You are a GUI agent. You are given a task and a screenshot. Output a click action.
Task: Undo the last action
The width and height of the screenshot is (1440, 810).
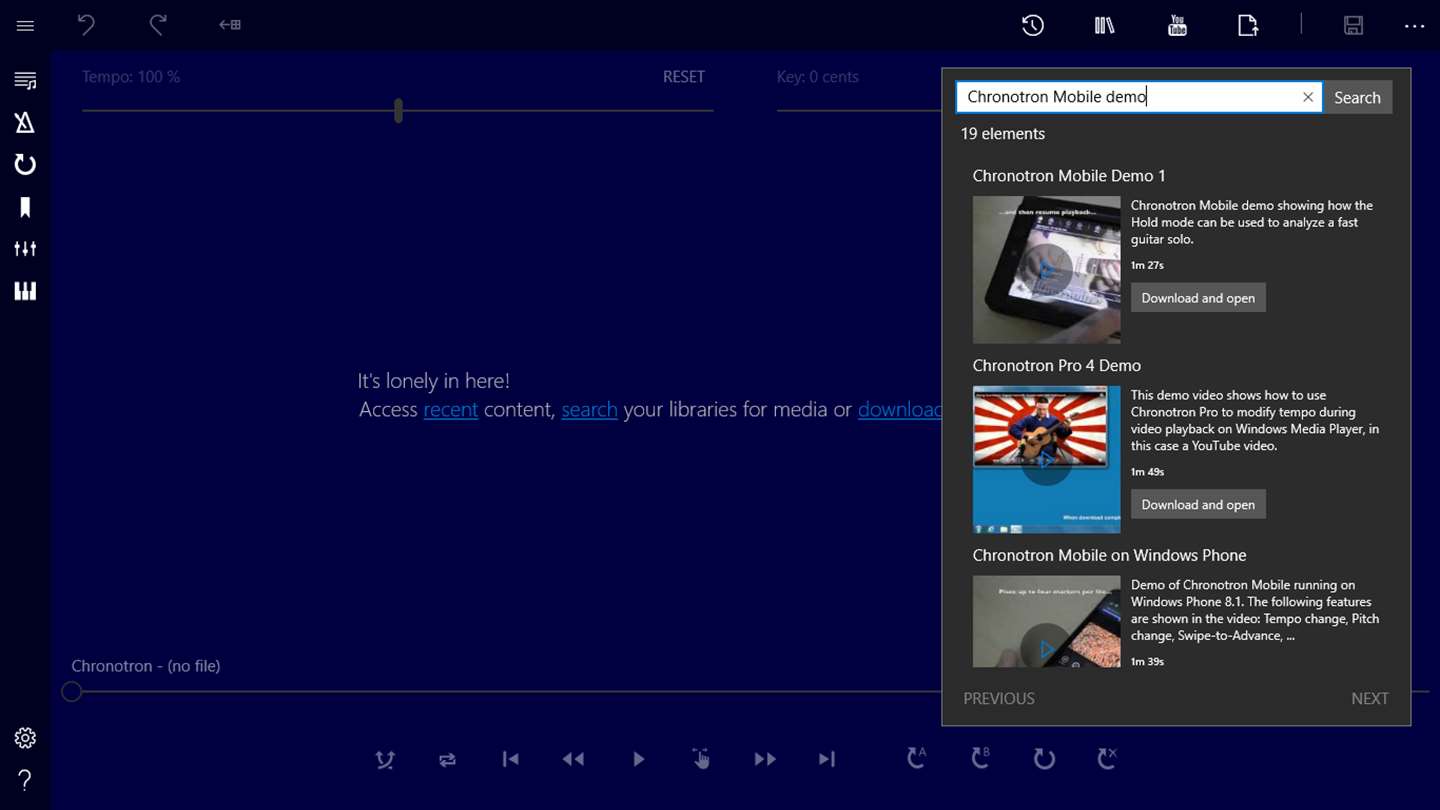coord(87,25)
